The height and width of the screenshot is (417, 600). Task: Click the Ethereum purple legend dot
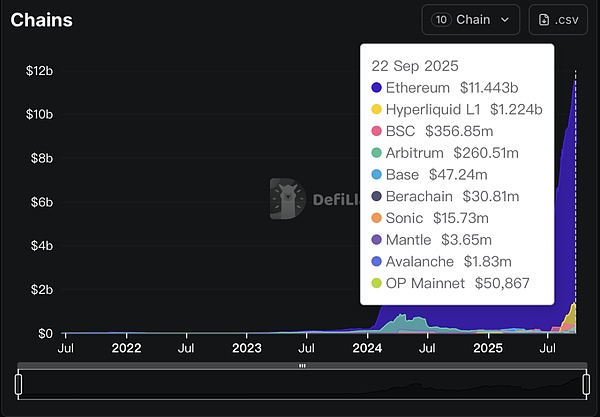pos(376,89)
